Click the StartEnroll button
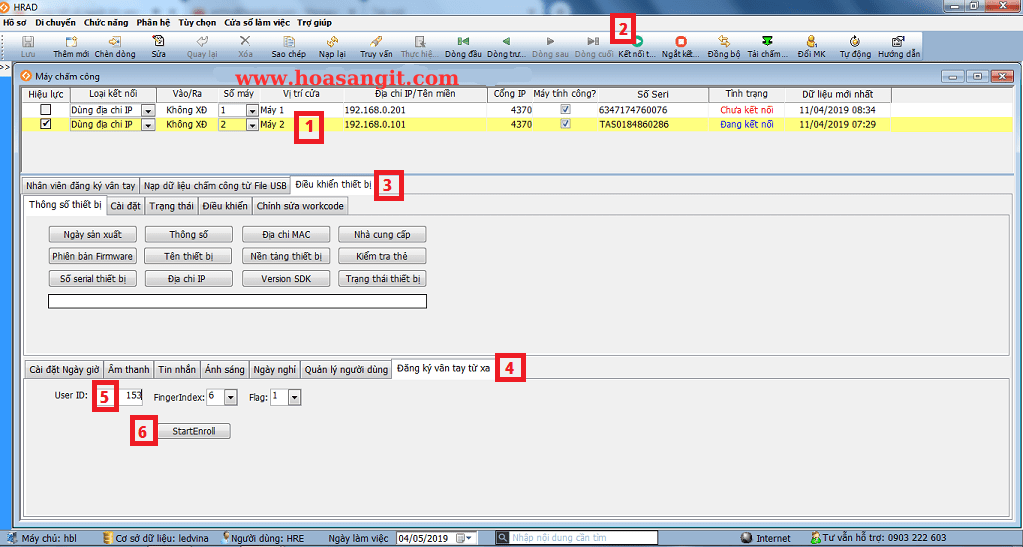1023x547 pixels. click(194, 431)
